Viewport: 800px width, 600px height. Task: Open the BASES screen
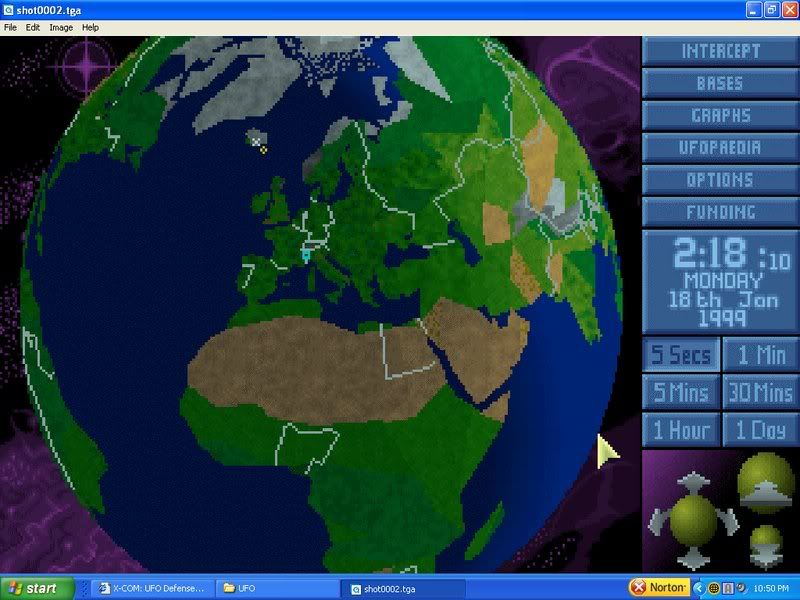(x=720, y=83)
